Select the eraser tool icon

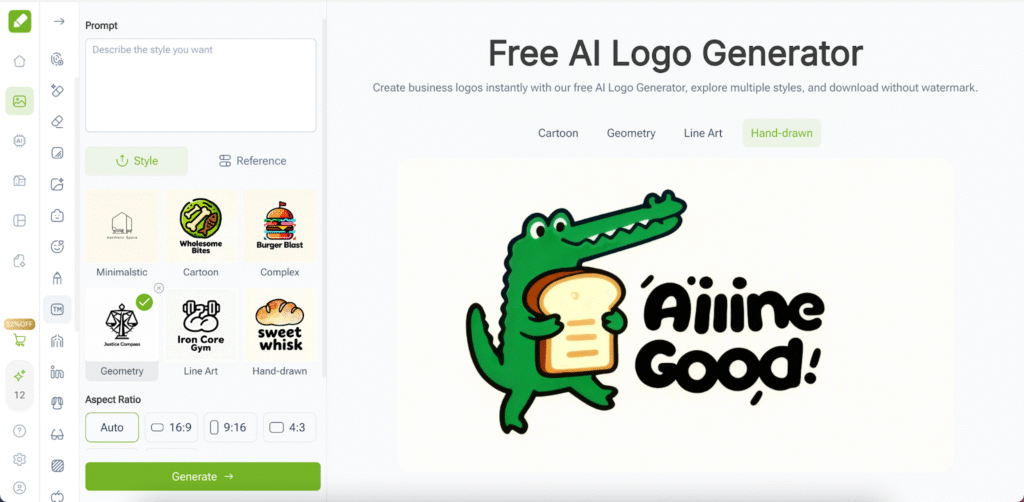57,122
